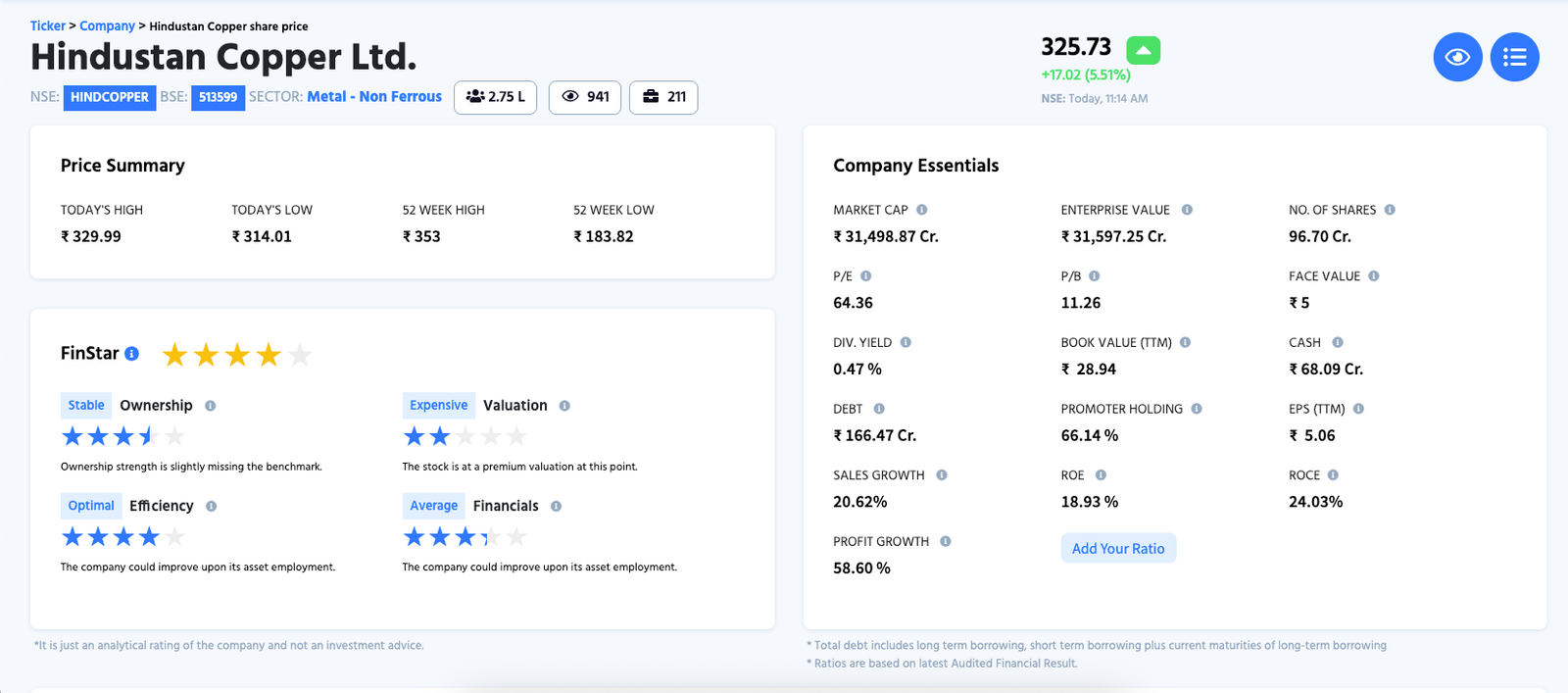Click the 2.75 L followers button
The height and width of the screenshot is (693, 1568).
496,97
